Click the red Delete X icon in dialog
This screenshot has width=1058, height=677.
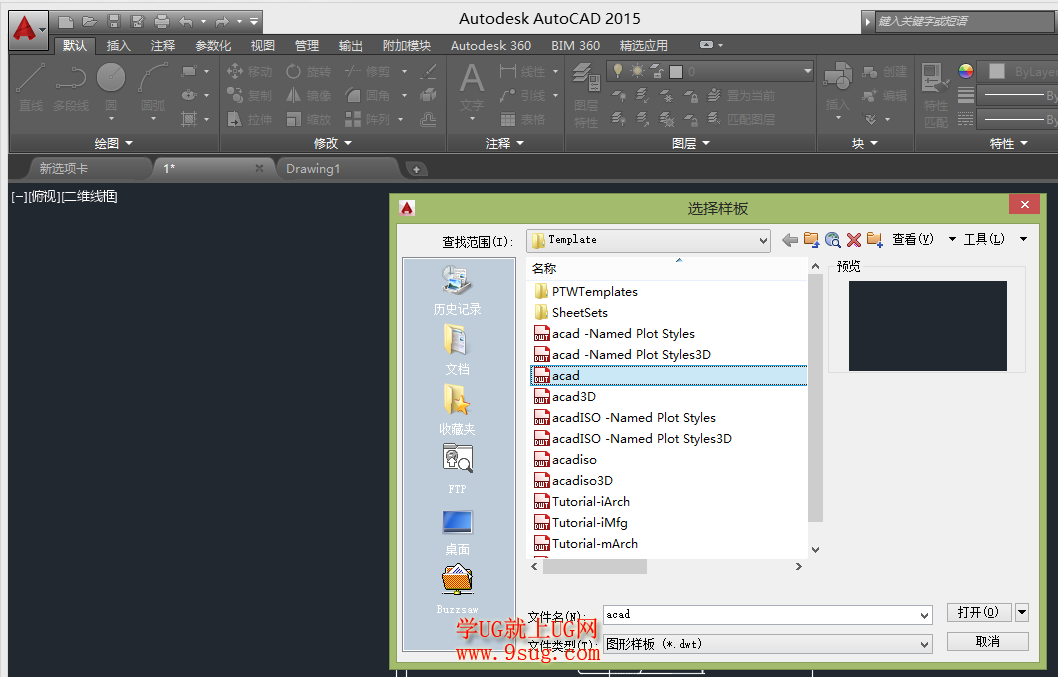(x=854, y=240)
